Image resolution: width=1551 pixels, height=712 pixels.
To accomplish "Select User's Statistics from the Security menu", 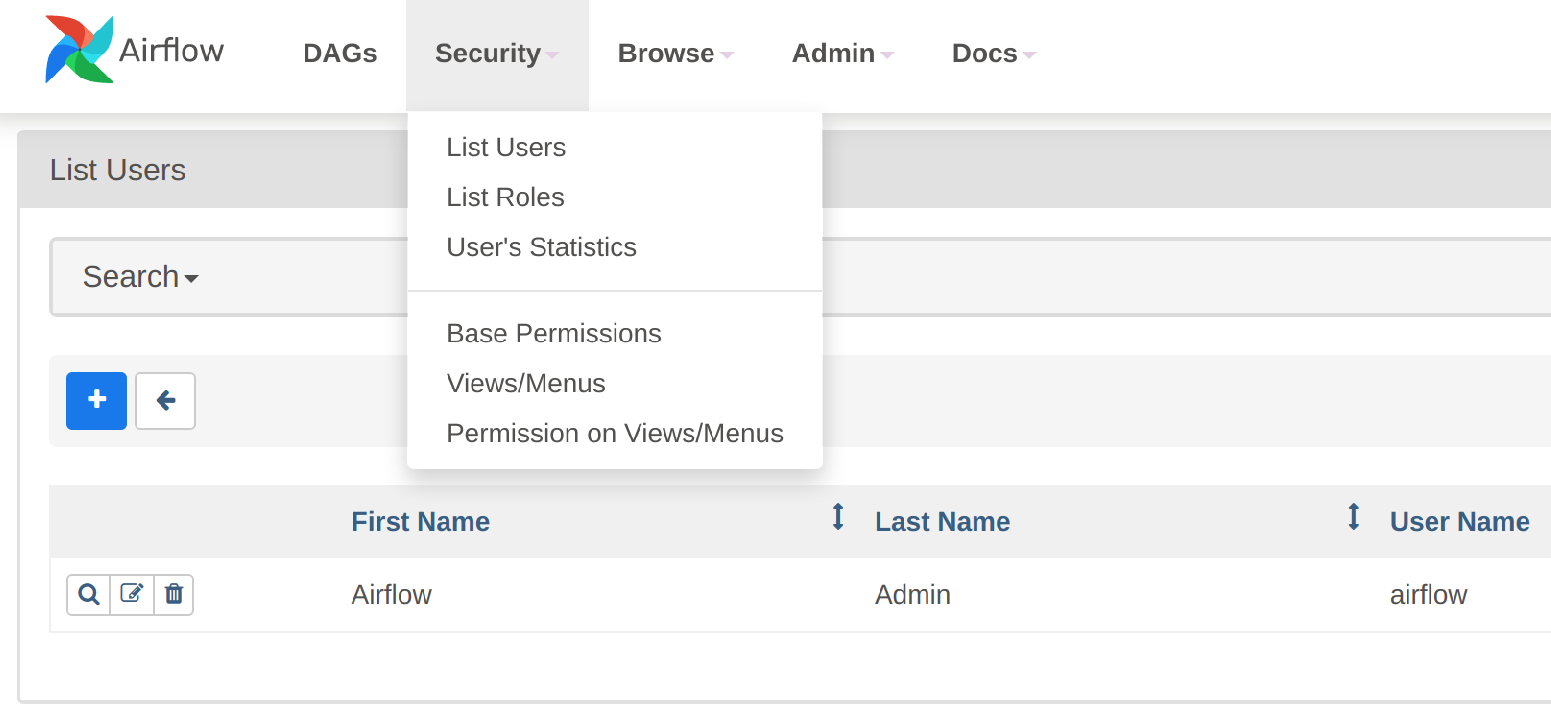I will tap(541, 247).
